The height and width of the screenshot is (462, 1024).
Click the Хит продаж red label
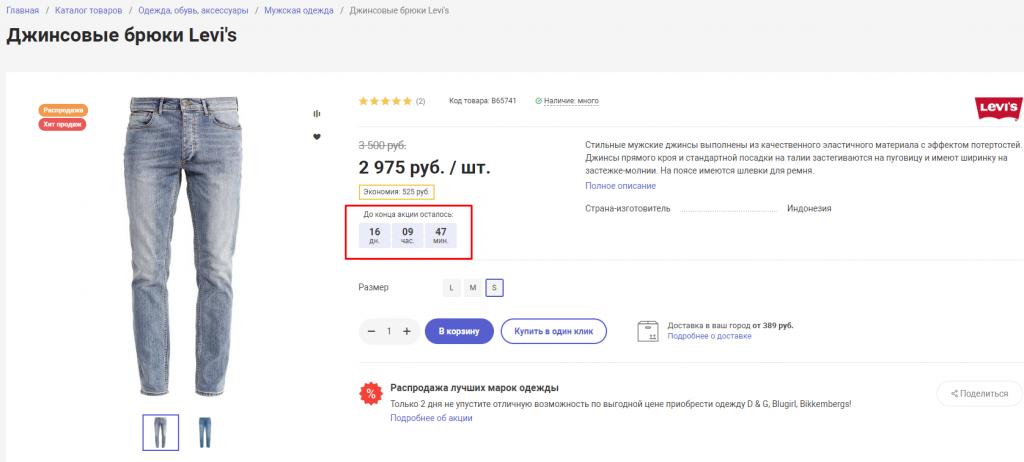pyautogui.click(x=62, y=125)
